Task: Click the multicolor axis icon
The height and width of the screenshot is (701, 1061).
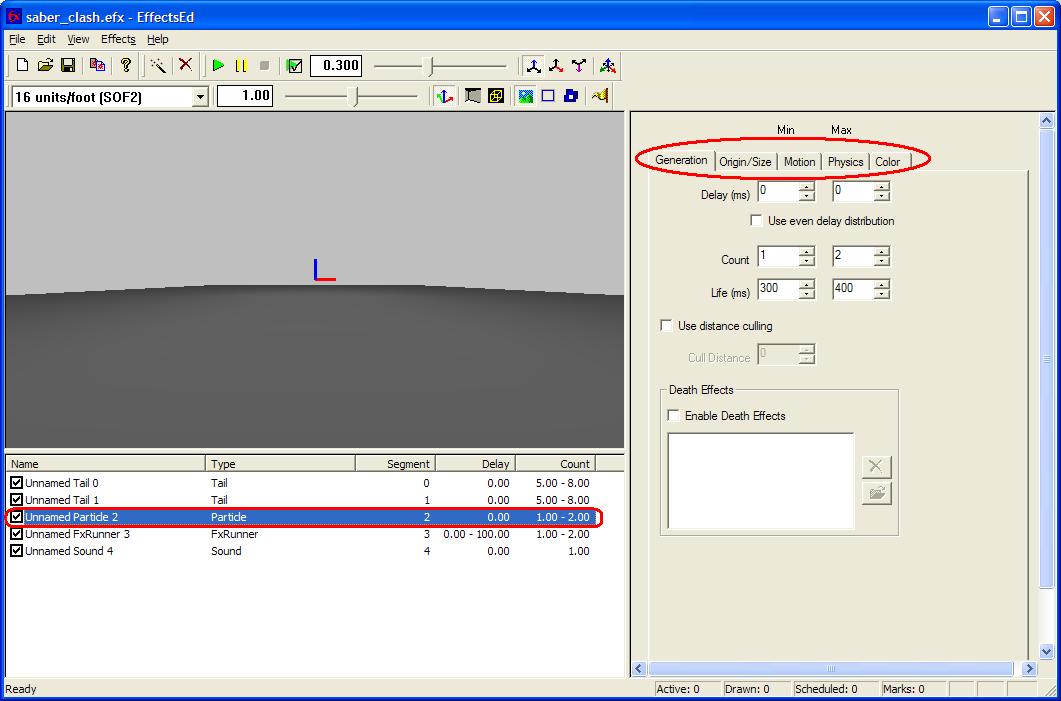Action: [x=608, y=66]
